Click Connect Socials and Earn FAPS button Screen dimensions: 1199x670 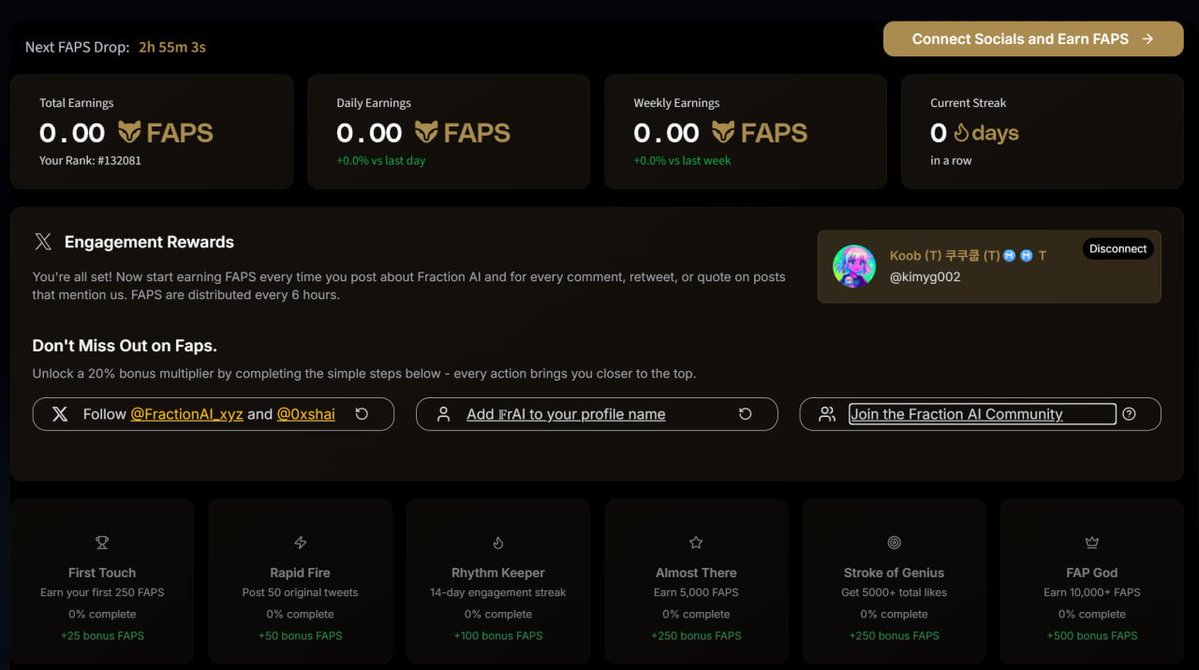point(1033,39)
